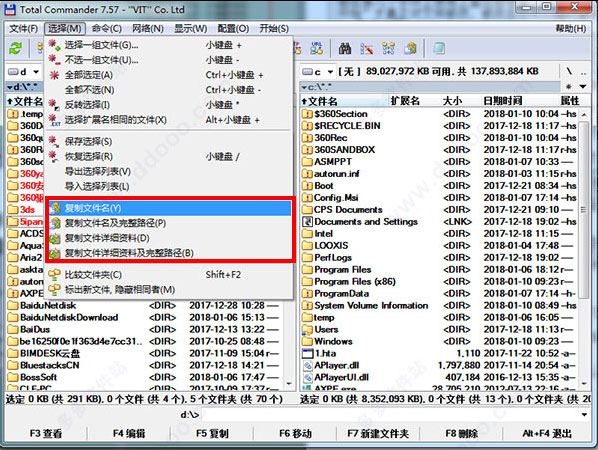Open the Notepad icon in toolbar

[439, 49]
